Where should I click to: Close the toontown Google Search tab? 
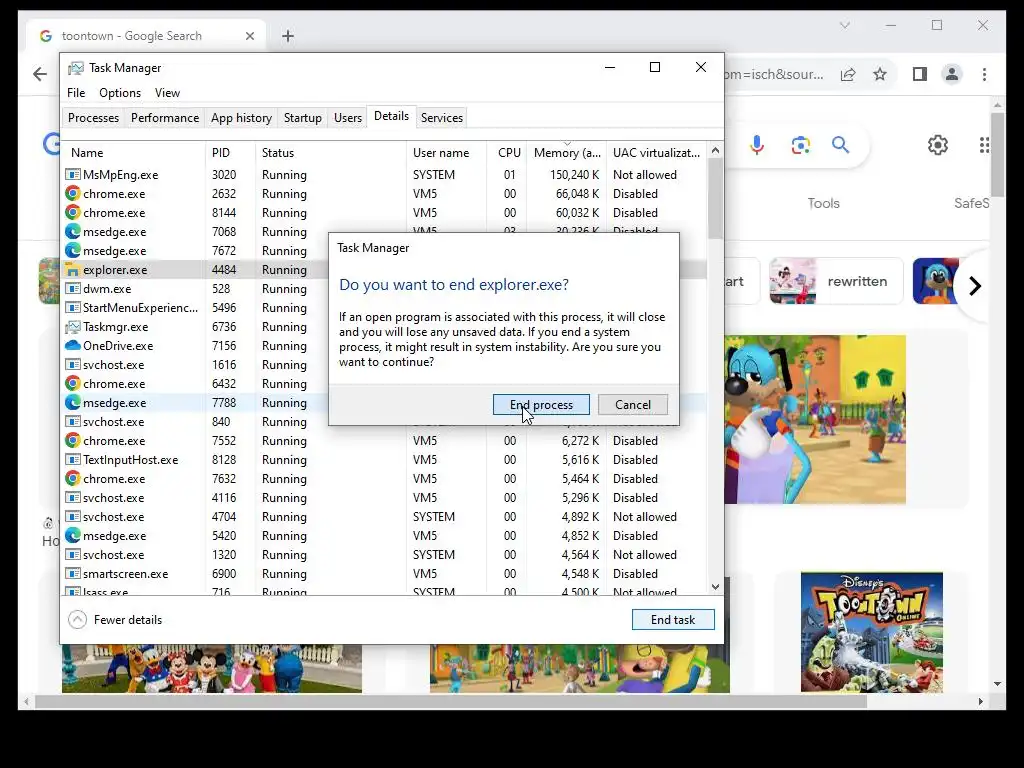click(249, 36)
